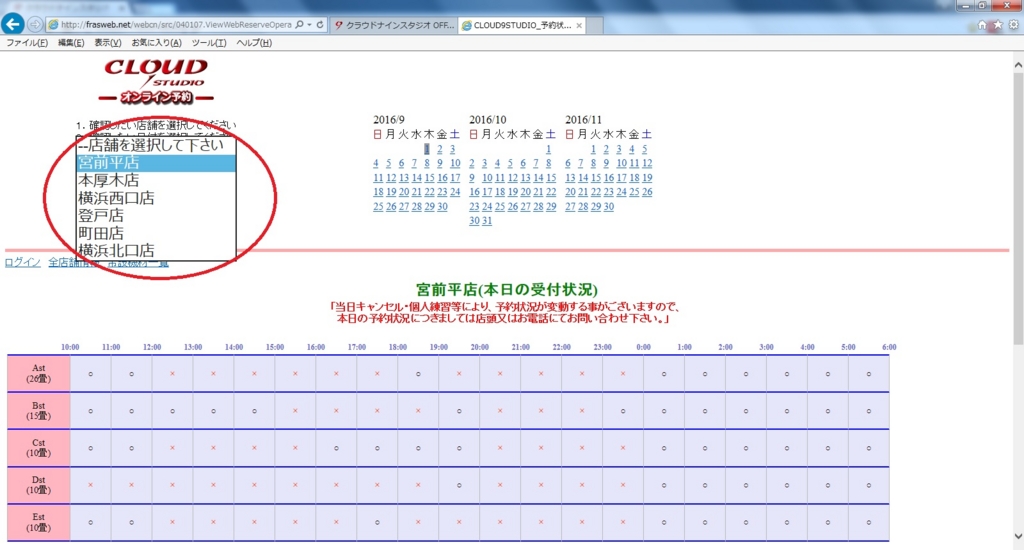The width and height of the screenshot is (1024, 550).
Task: Click the 23:00 time column header
Action: click(602, 347)
